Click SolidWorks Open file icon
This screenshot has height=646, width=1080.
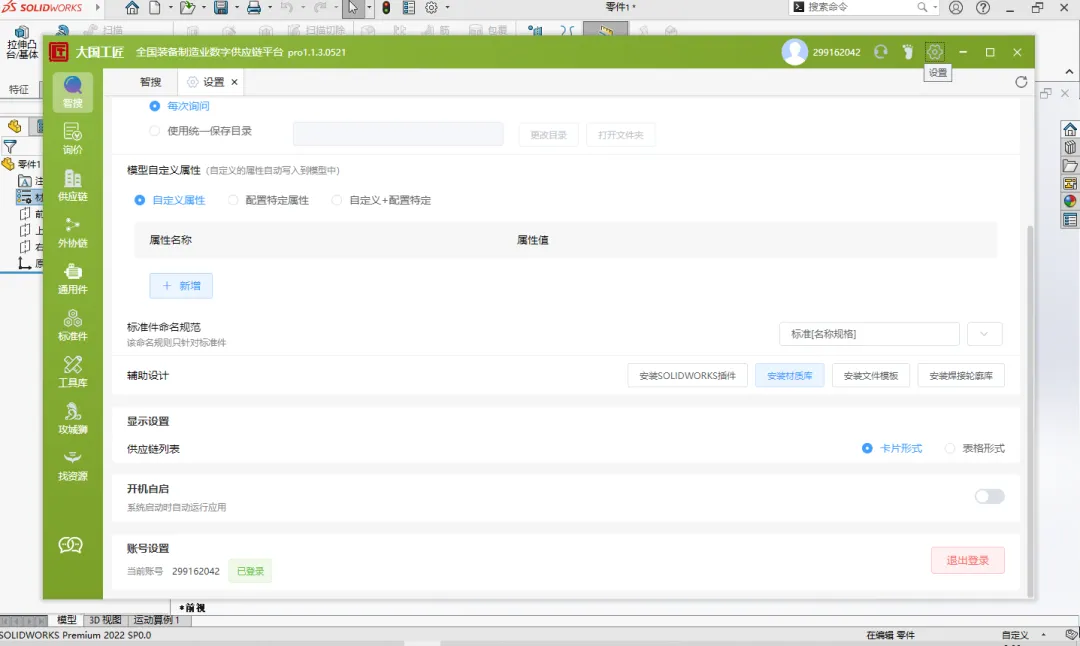(187, 8)
